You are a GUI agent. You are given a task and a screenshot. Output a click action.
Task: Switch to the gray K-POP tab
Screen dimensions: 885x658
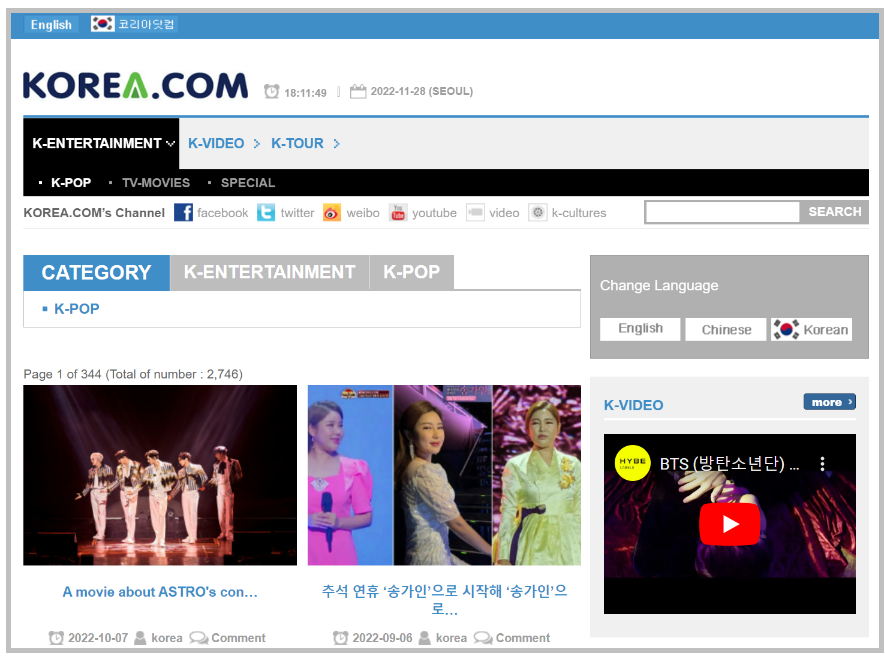coord(411,273)
